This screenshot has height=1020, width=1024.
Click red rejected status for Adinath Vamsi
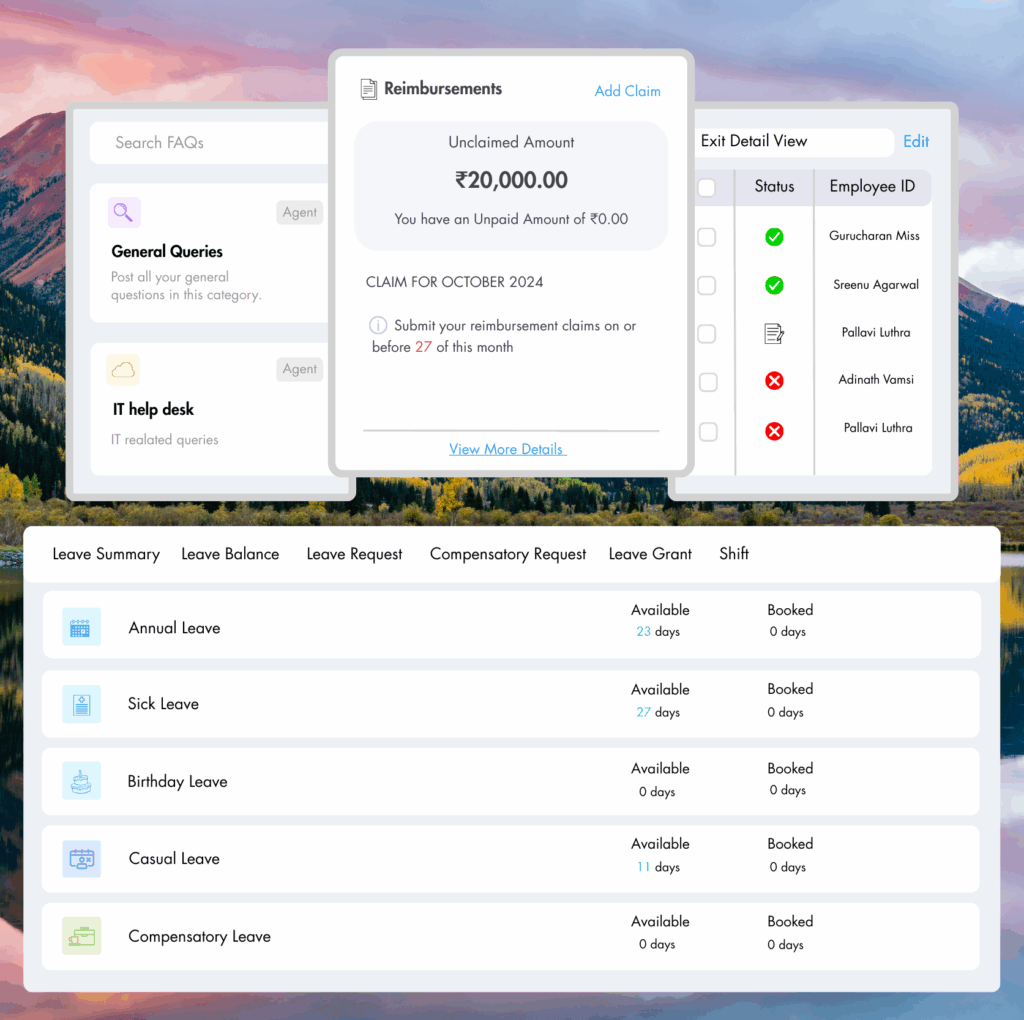pos(774,381)
